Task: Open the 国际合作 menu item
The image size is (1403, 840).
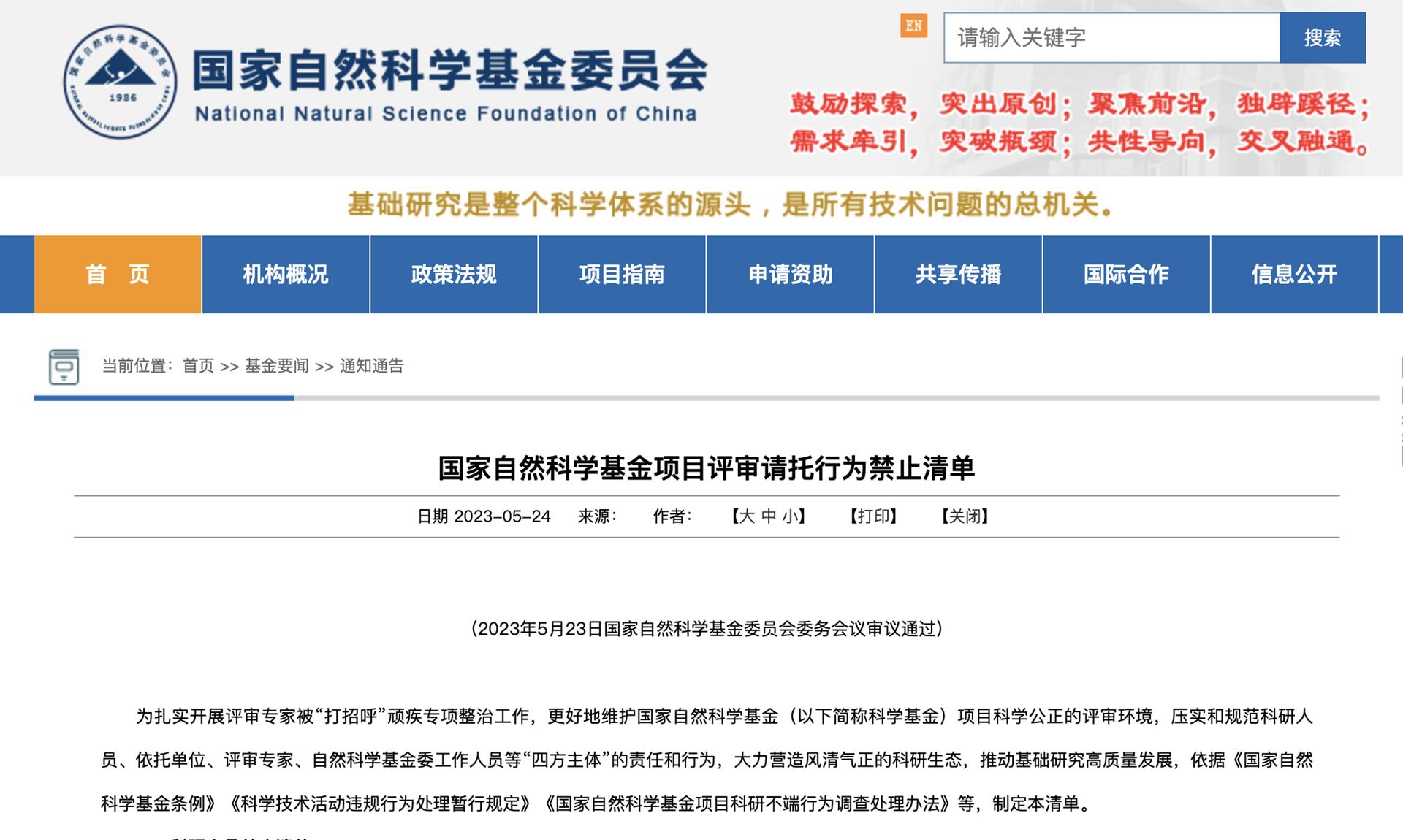Action: [1126, 275]
